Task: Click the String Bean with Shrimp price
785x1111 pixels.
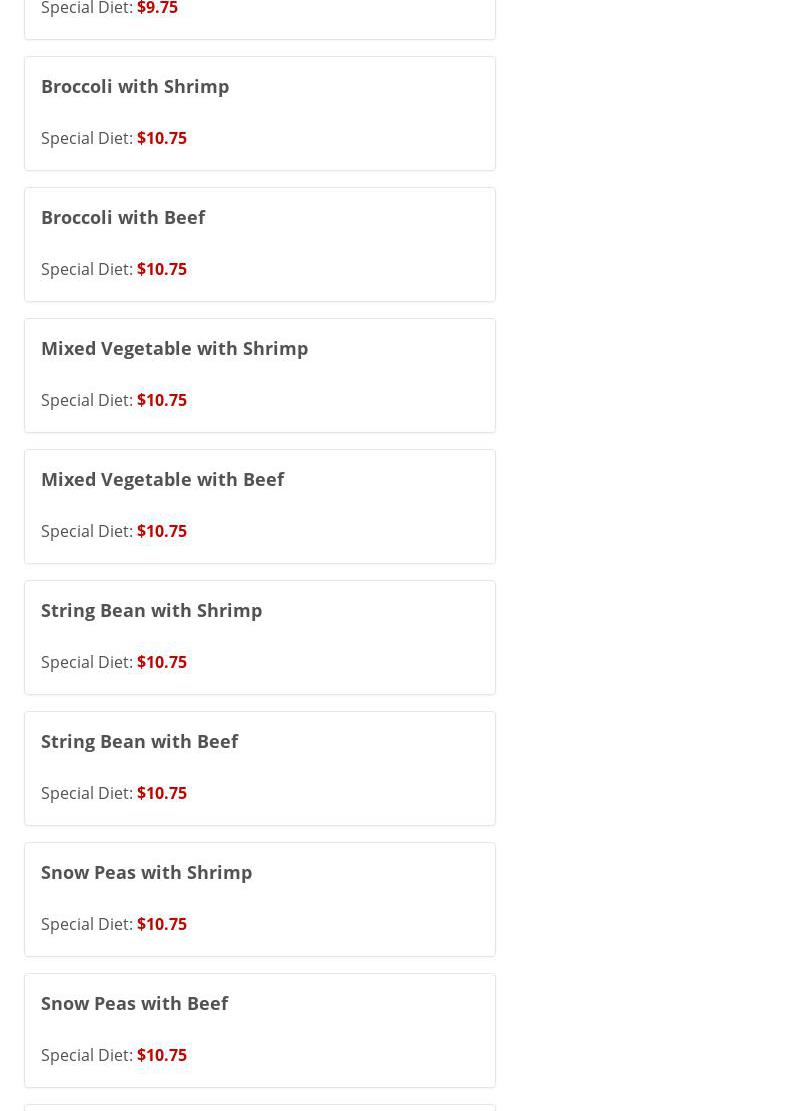Action: pyautogui.click(x=162, y=662)
